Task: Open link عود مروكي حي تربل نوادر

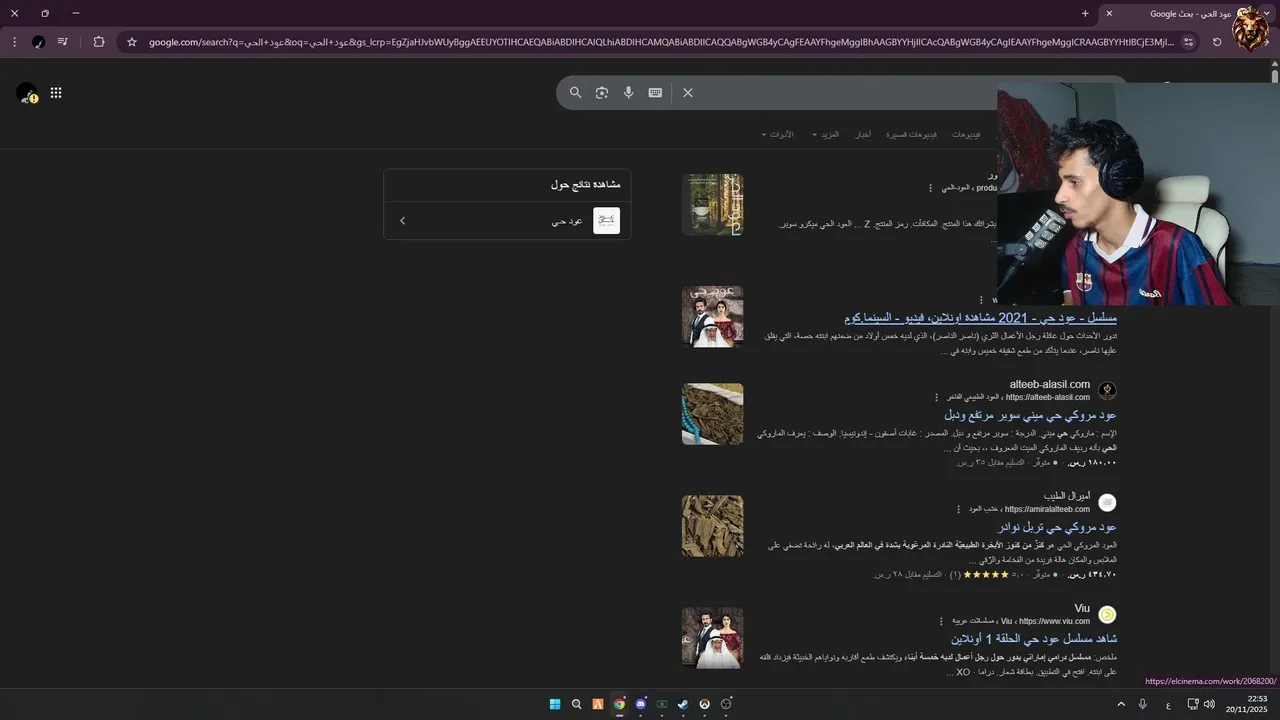Action: click(1057, 526)
